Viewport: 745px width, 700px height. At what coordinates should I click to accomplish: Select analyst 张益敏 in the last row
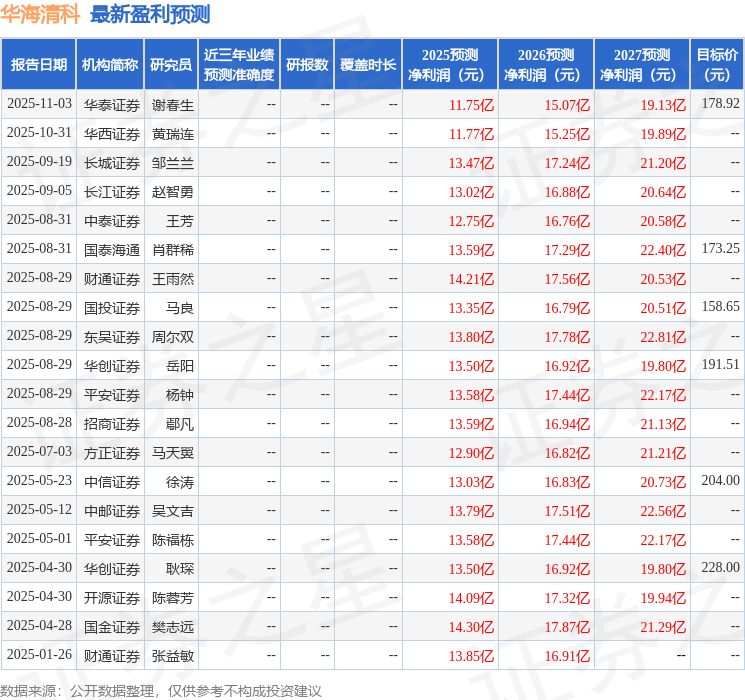pyautogui.click(x=172, y=655)
